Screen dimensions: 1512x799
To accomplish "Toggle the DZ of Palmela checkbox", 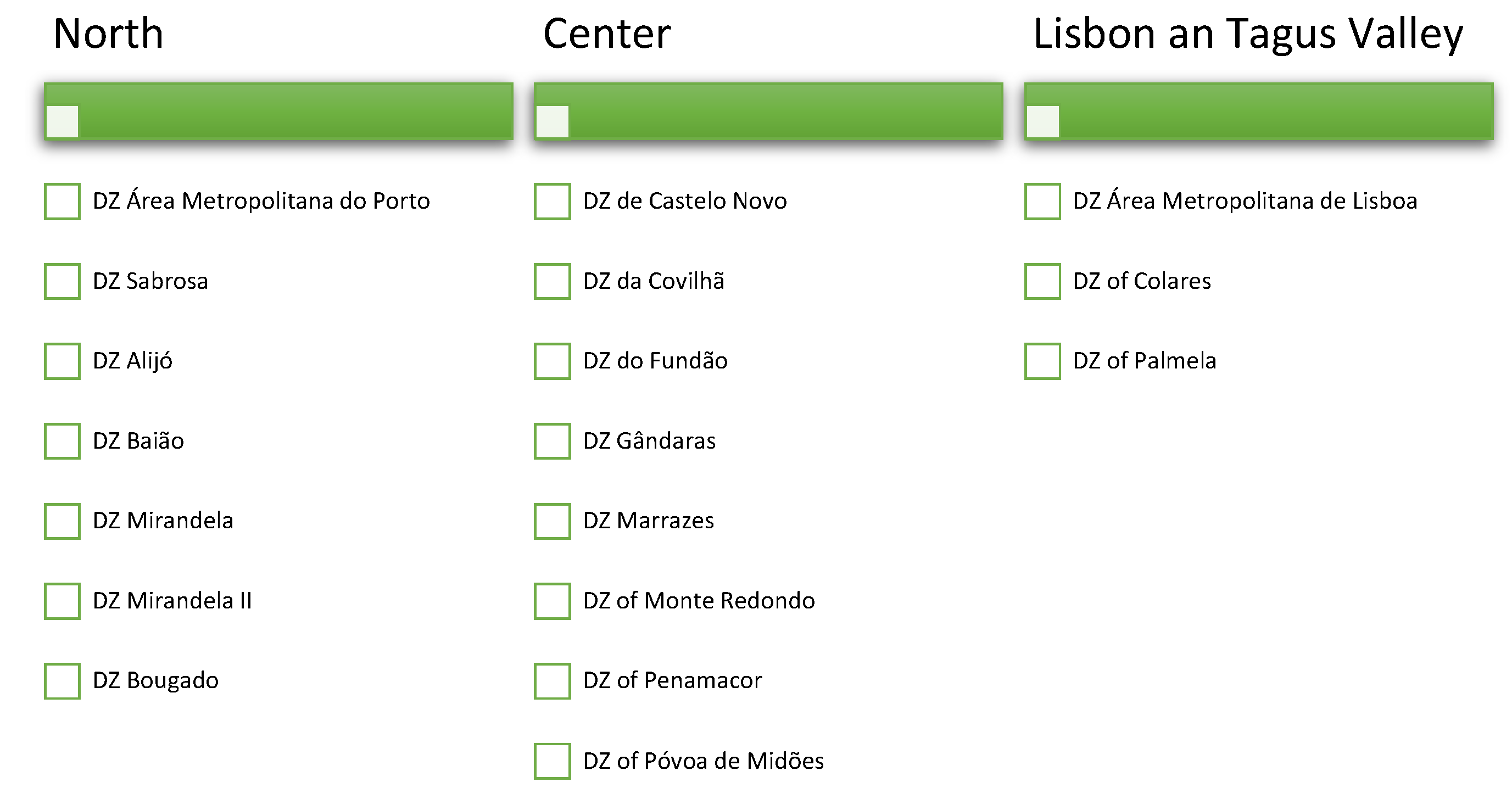I will point(1042,361).
